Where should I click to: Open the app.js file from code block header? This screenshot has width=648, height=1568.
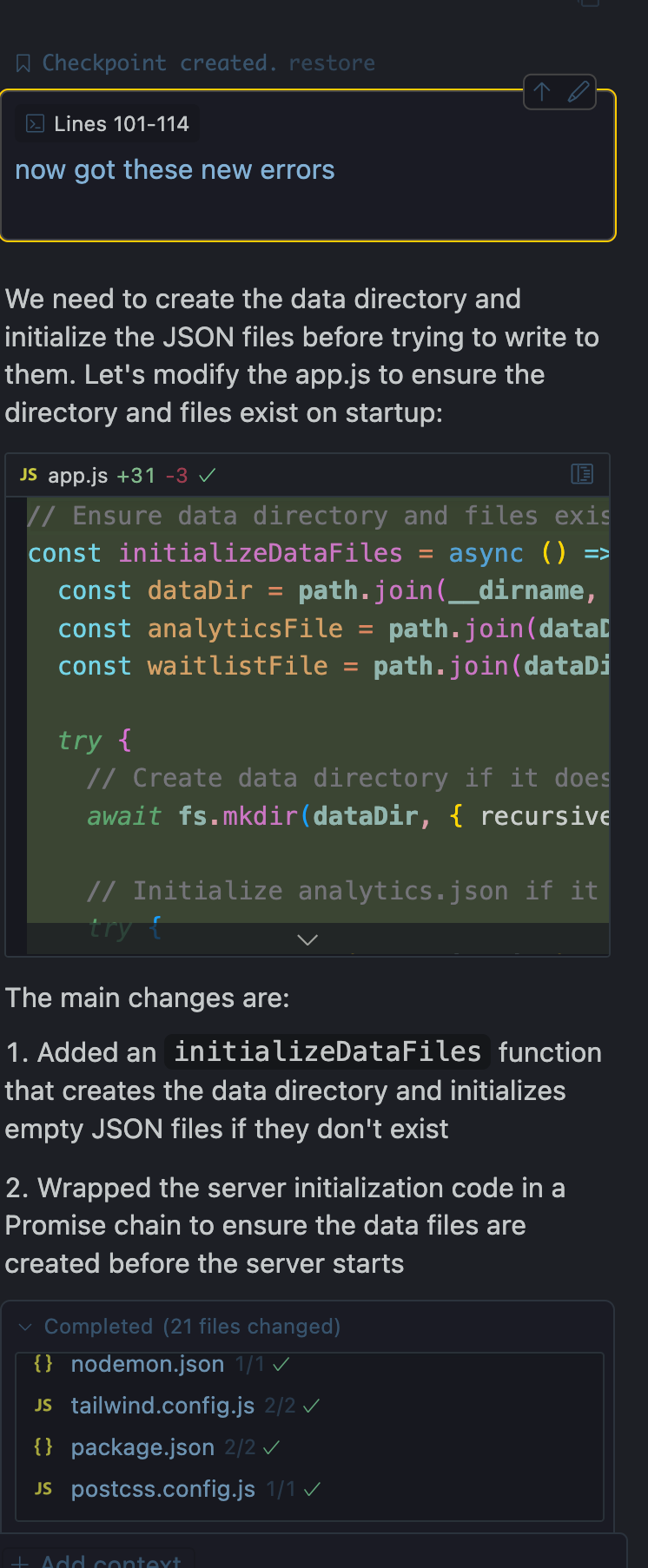[78, 476]
